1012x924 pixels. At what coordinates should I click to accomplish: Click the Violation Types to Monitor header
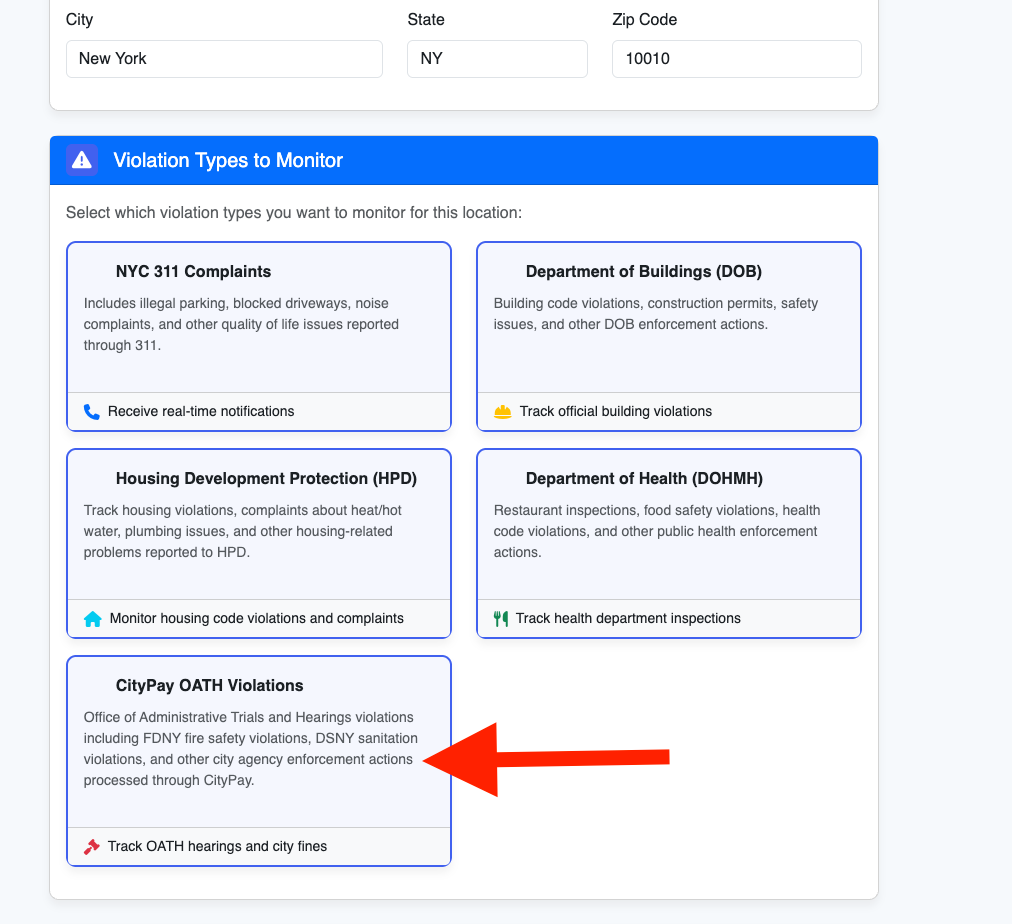tap(228, 160)
